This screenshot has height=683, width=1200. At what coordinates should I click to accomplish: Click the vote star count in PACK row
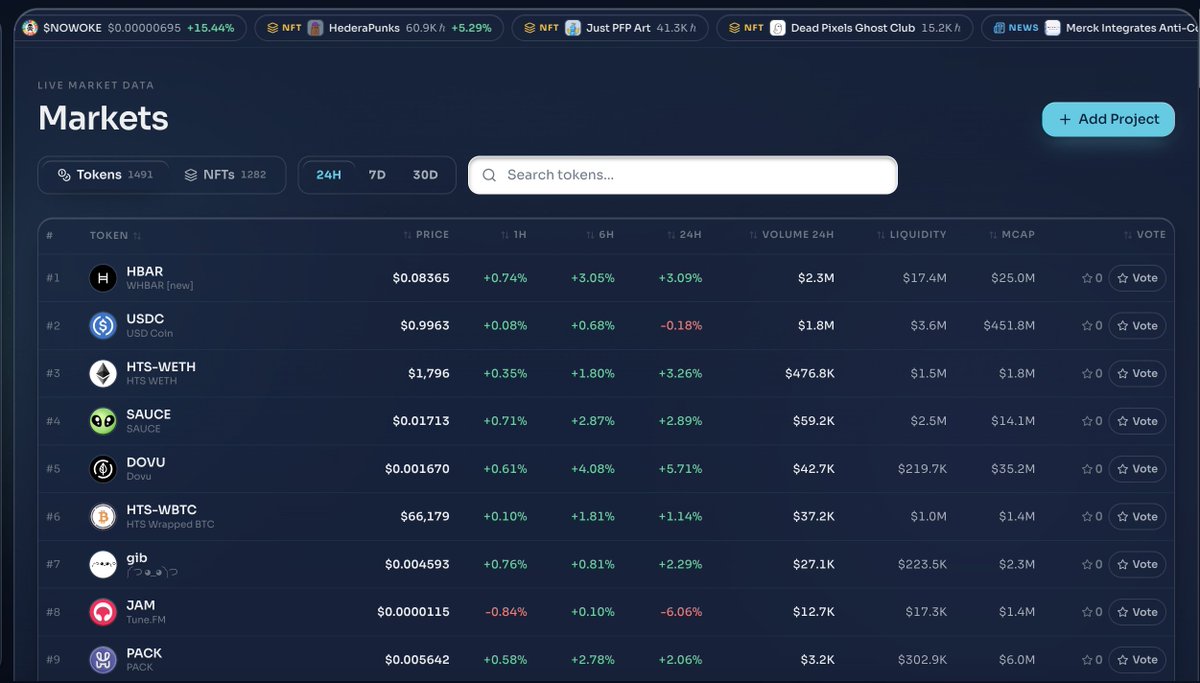coord(1092,660)
